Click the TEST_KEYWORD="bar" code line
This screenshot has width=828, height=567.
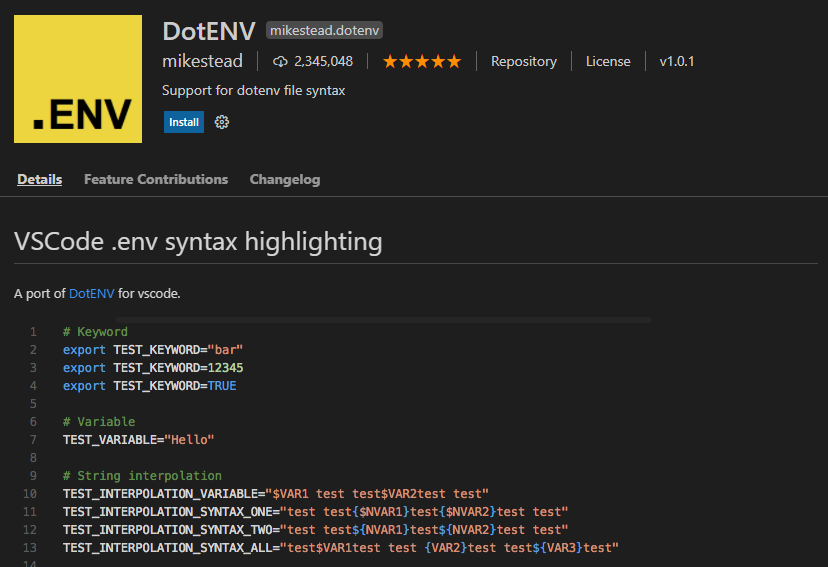pos(153,350)
